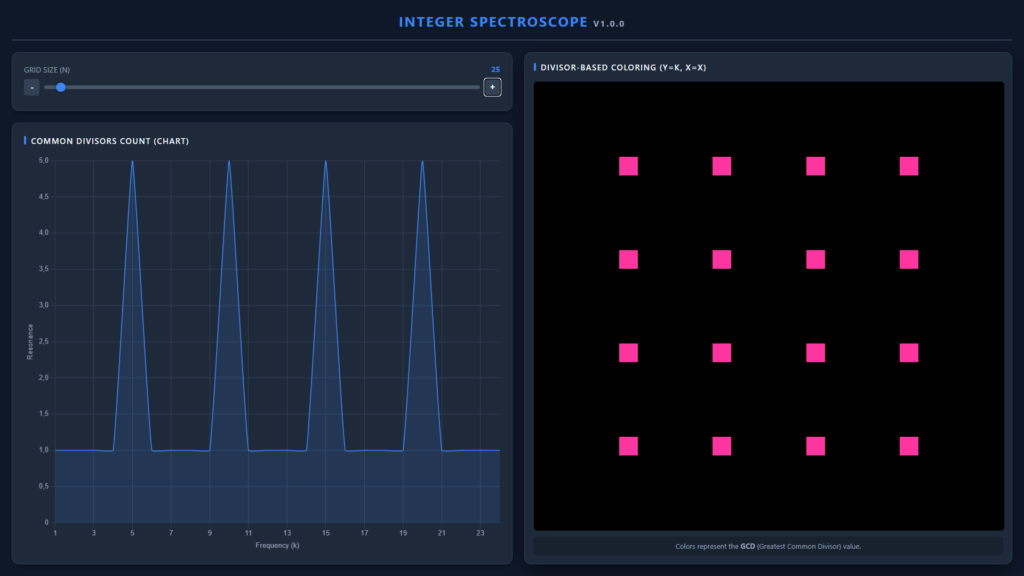Click the middle of the Grid Size slider track
Viewport: 1024px width, 576px height.
pyautogui.click(x=262, y=87)
